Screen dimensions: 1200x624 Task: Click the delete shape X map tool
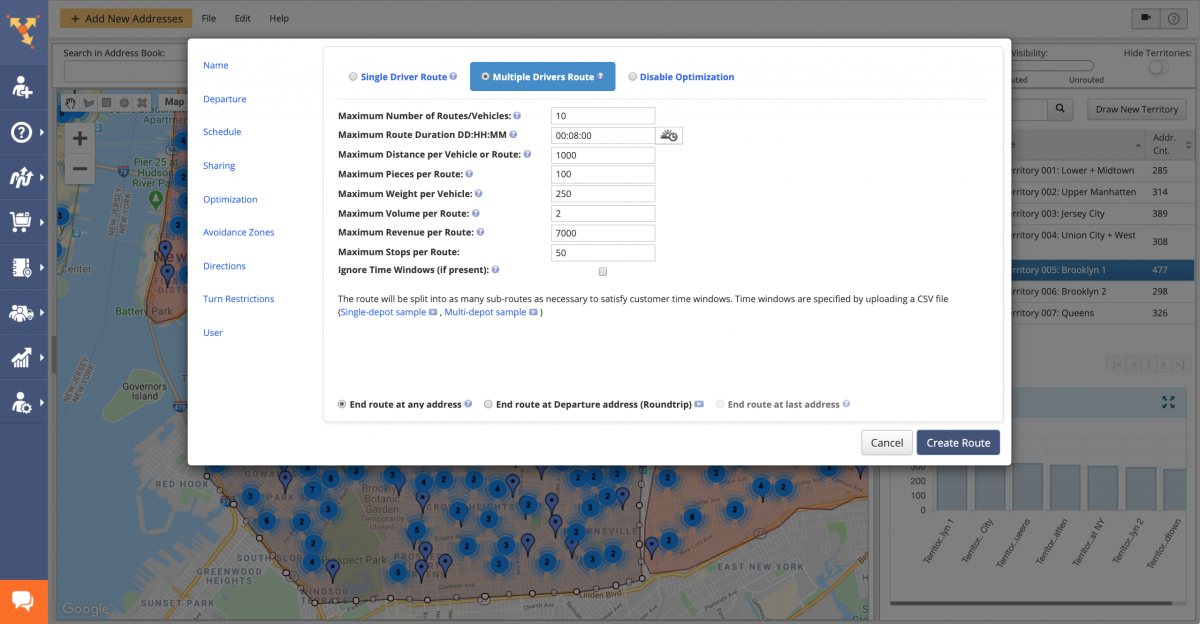click(142, 102)
